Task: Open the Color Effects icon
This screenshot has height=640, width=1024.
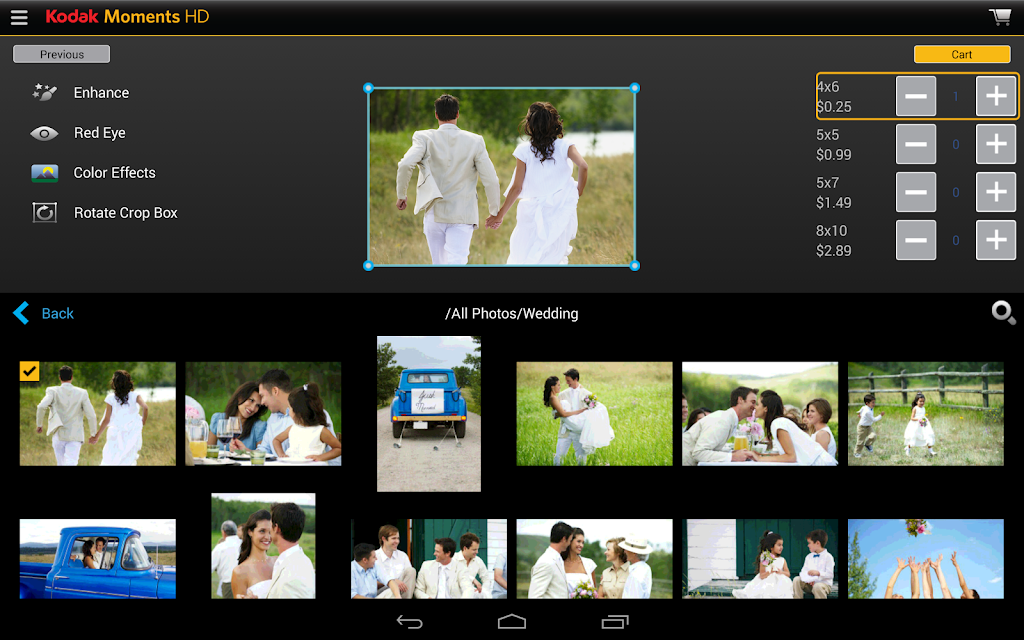Action: coord(44,173)
